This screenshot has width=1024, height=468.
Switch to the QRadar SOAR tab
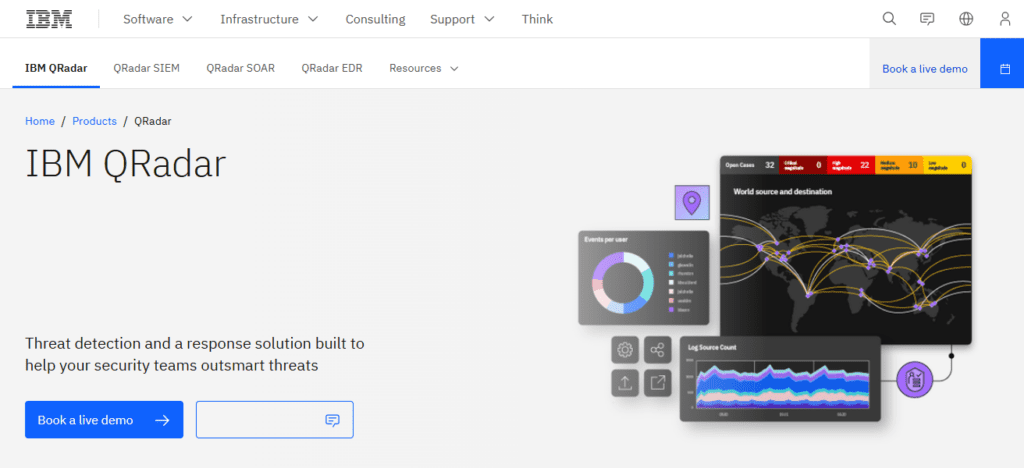point(240,68)
